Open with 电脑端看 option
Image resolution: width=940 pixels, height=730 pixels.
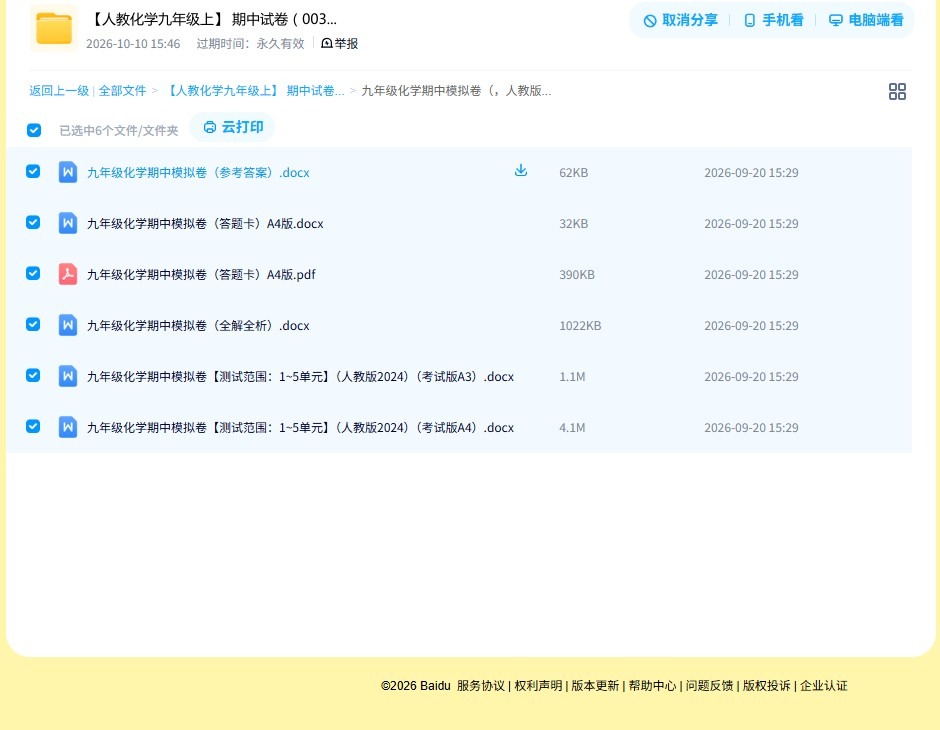[866, 20]
